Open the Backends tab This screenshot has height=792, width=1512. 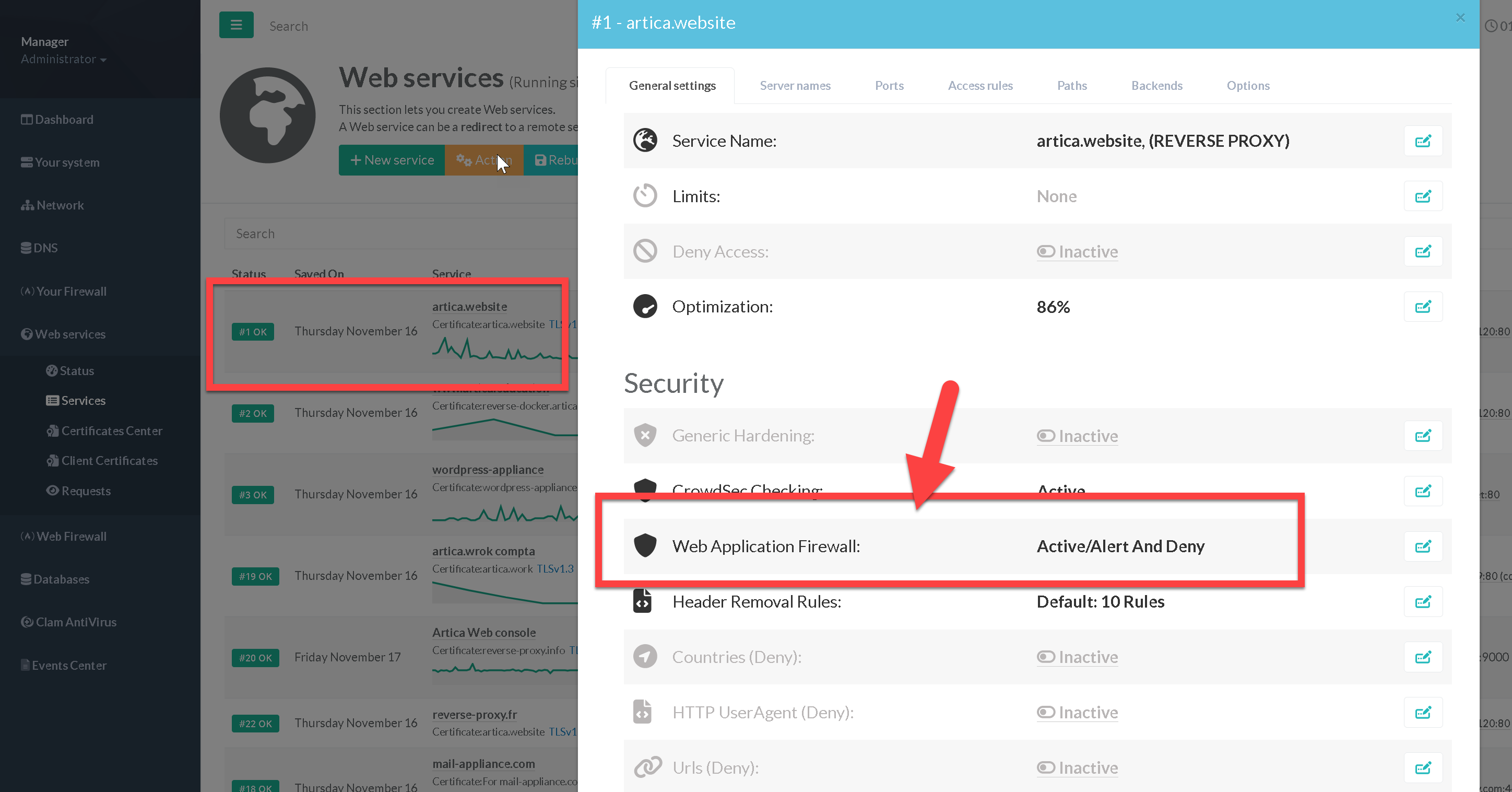click(x=1156, y=86)
